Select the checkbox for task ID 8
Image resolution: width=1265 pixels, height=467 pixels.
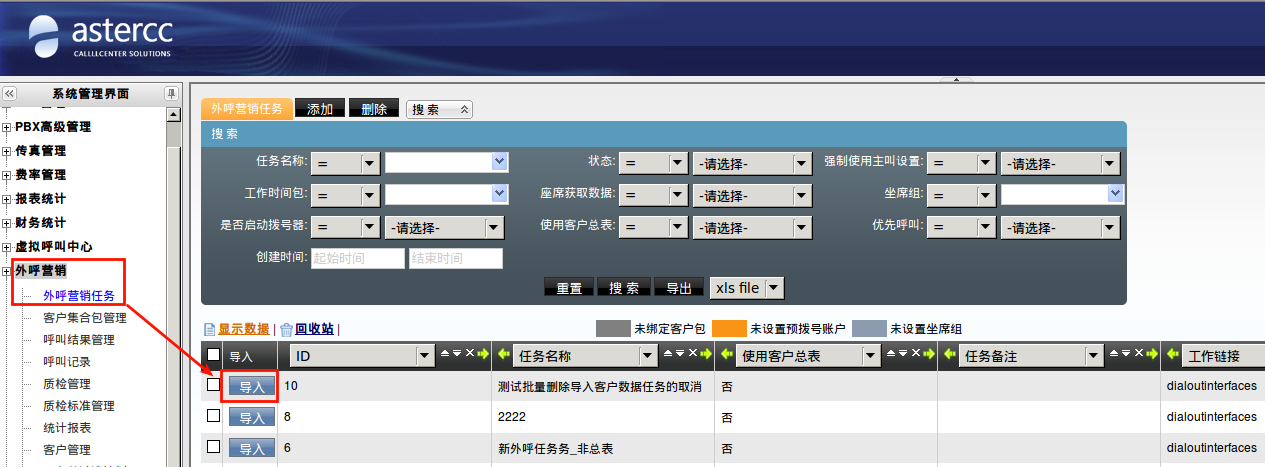[x=213, y=416]
